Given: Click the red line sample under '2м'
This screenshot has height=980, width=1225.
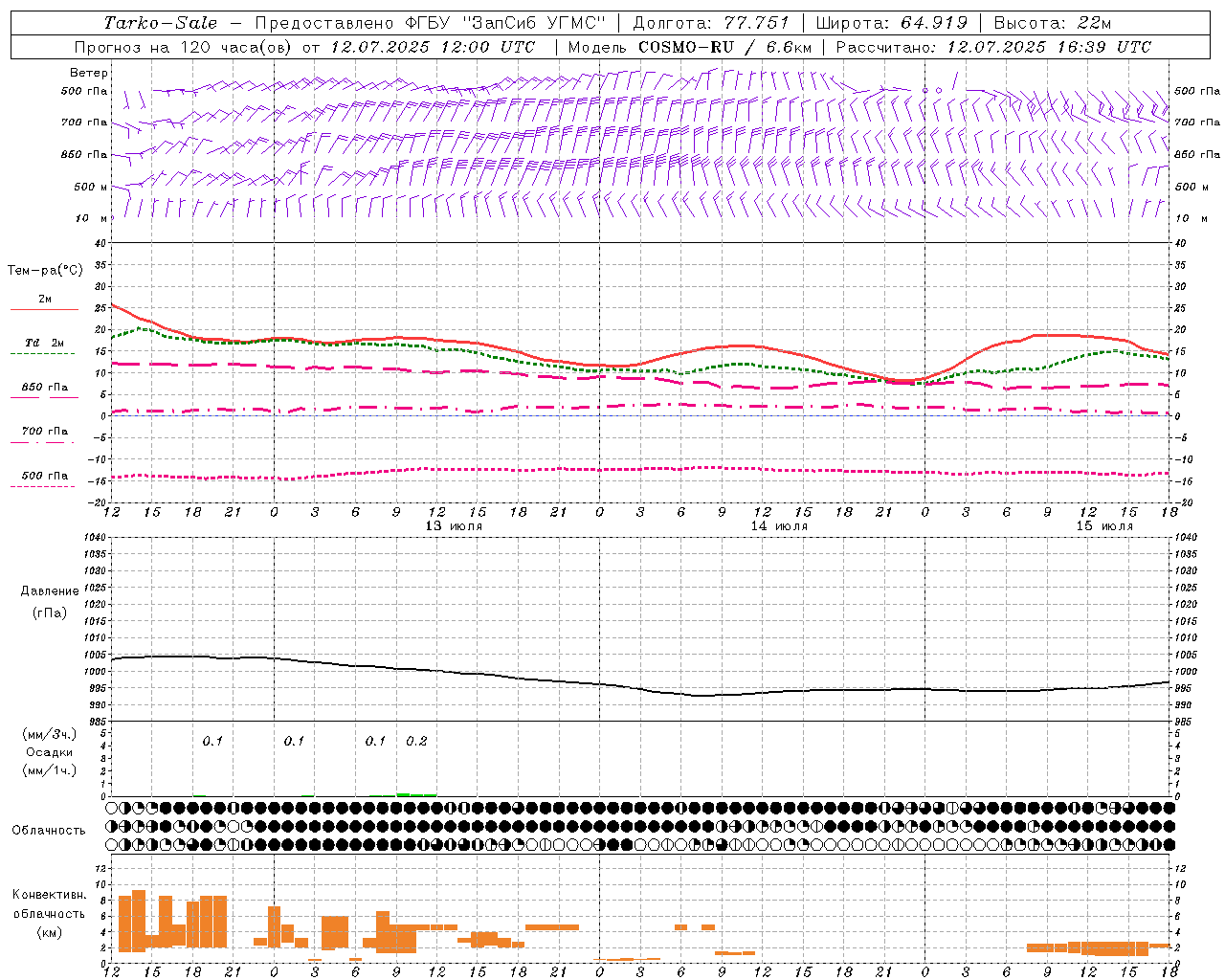Looking at the screenshot, I should coord(44,310).
